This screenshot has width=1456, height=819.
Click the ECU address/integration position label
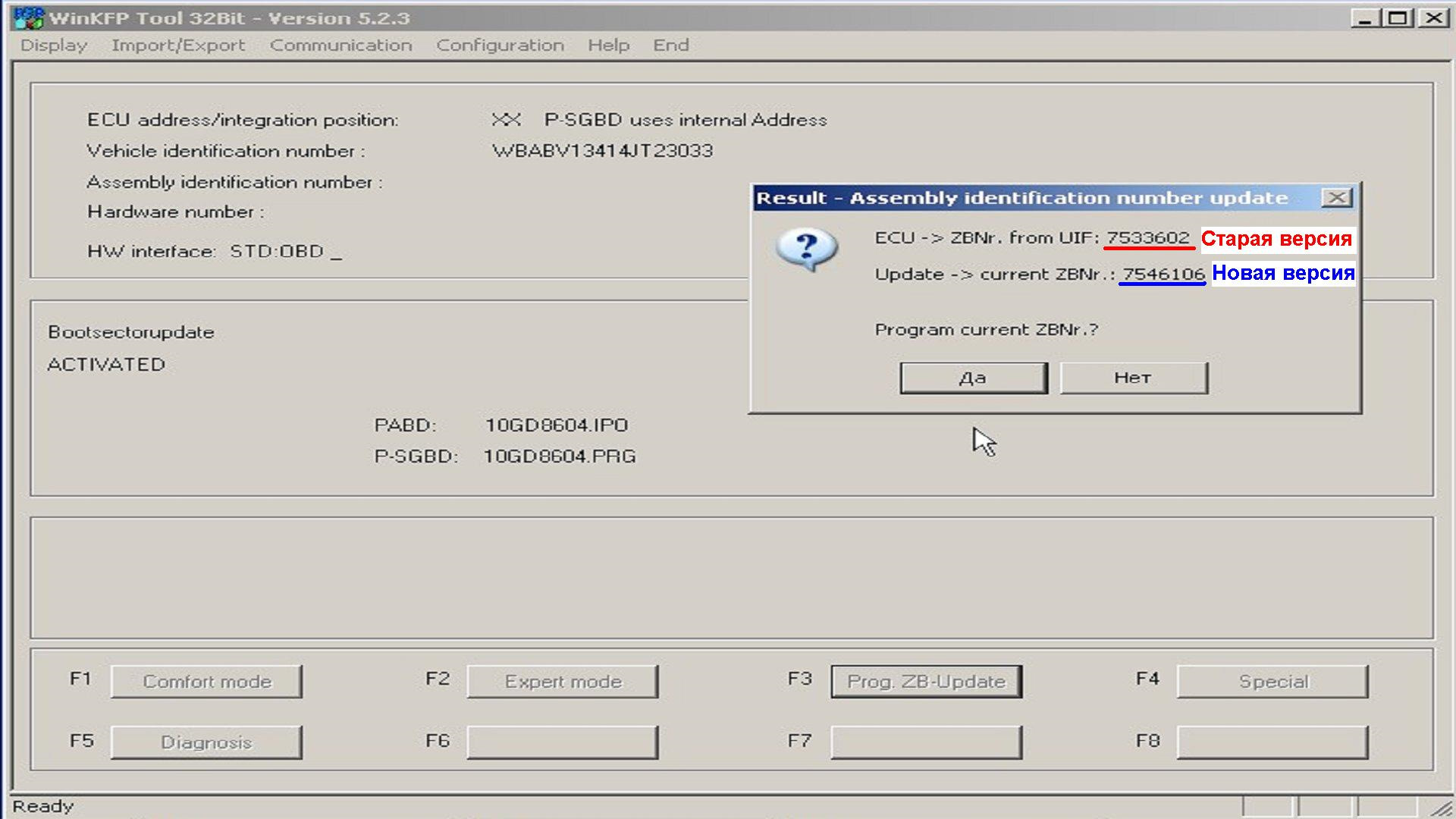point(243,120)
